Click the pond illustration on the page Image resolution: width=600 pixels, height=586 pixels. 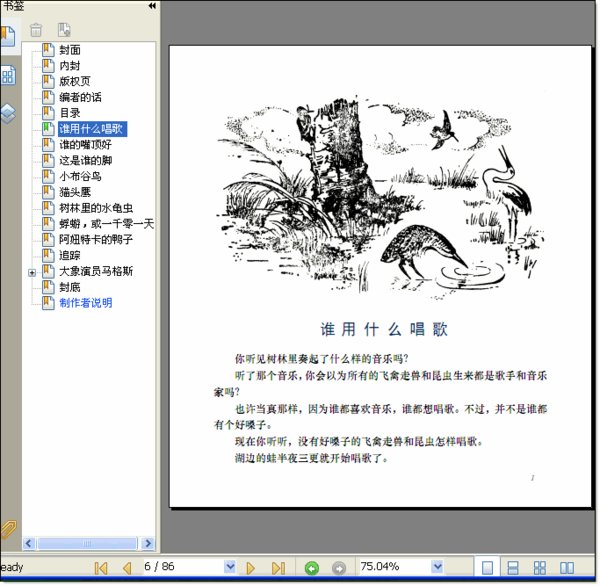click(382, 196)
